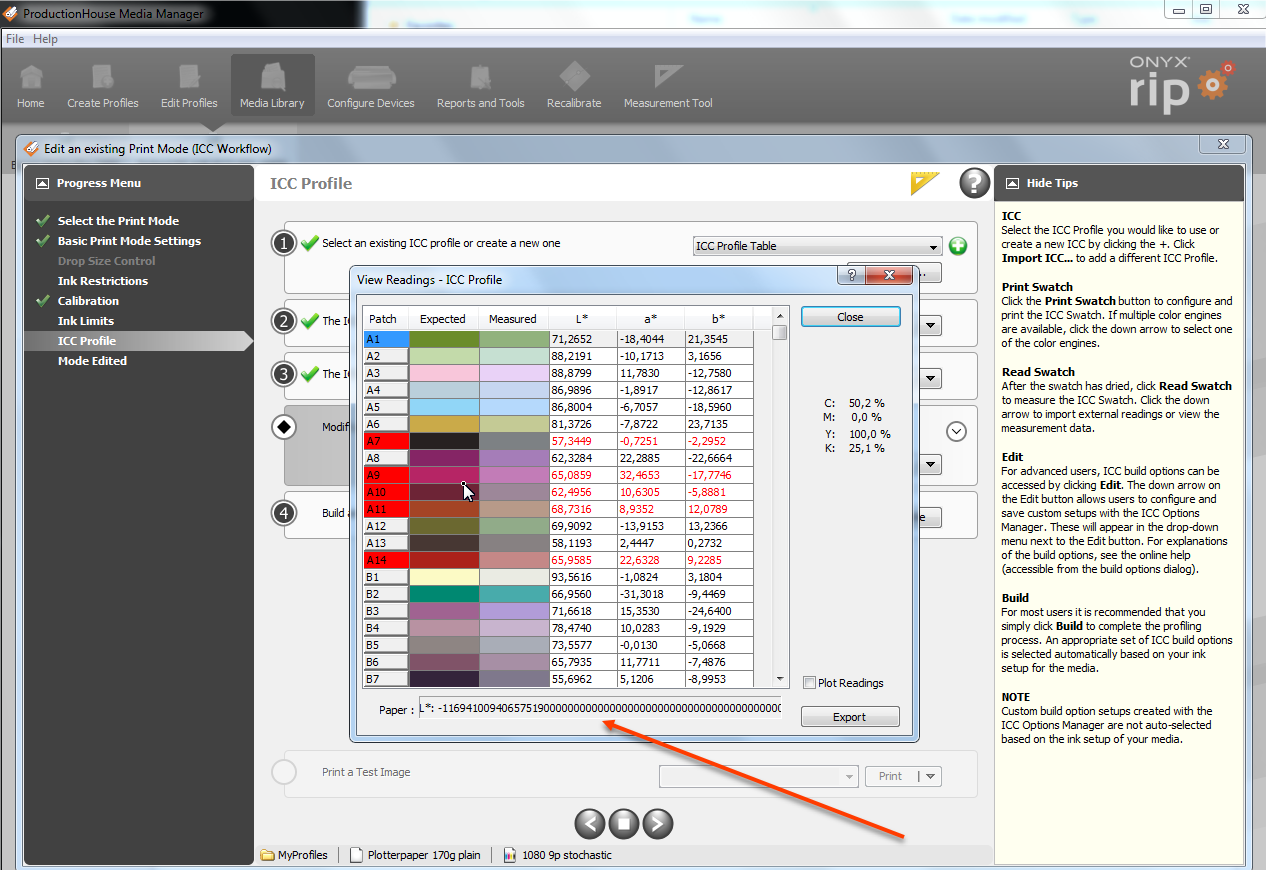Select the Media Library toolbar icon
This screenshot has width=1266, height=870.
[x=272, y=86]
